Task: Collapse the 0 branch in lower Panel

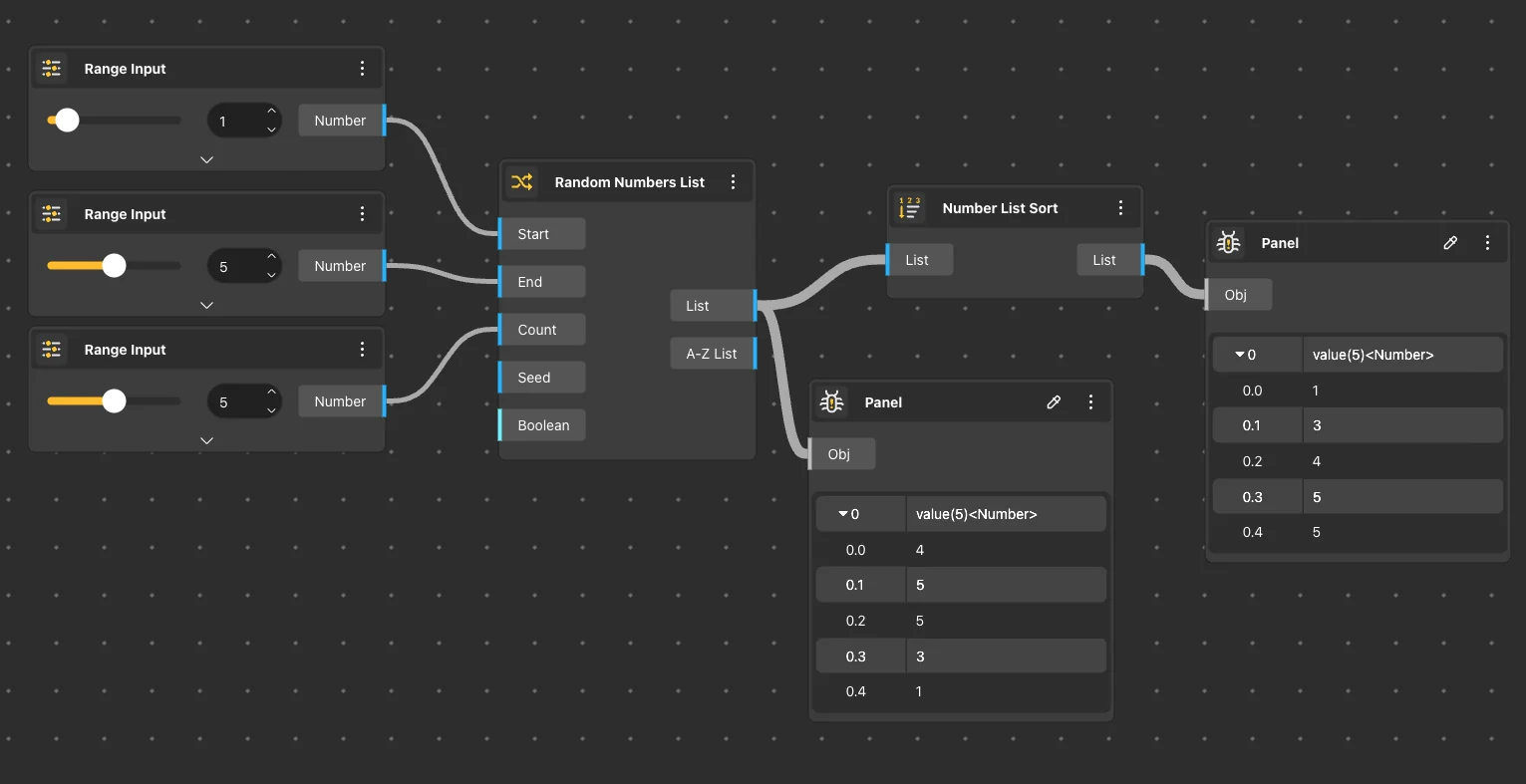Action: click(843, 514)
